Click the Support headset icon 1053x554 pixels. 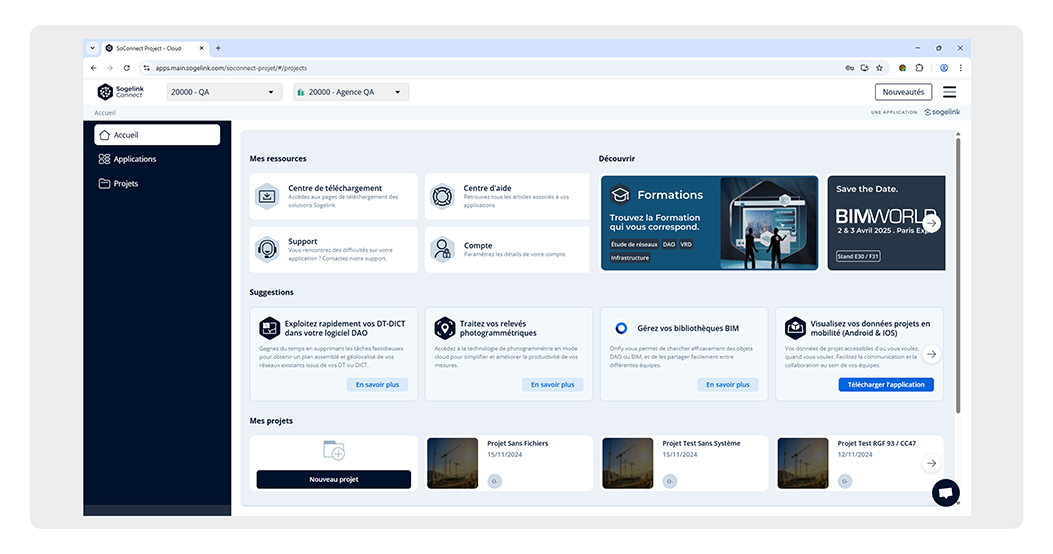pyautogui.click(x=267, y=249)
